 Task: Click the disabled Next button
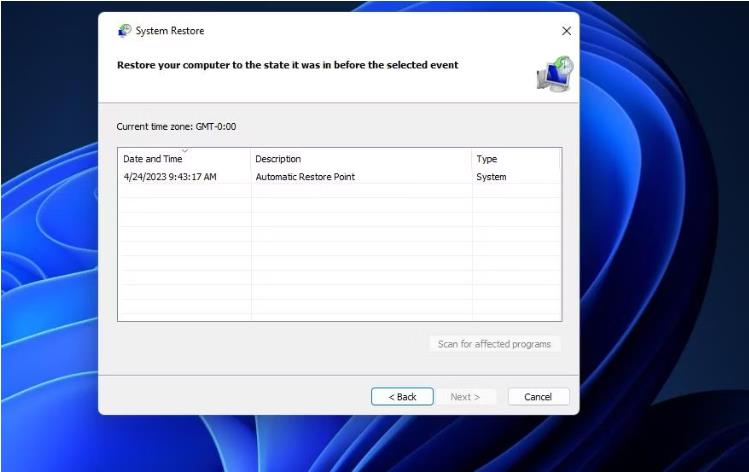465,397
